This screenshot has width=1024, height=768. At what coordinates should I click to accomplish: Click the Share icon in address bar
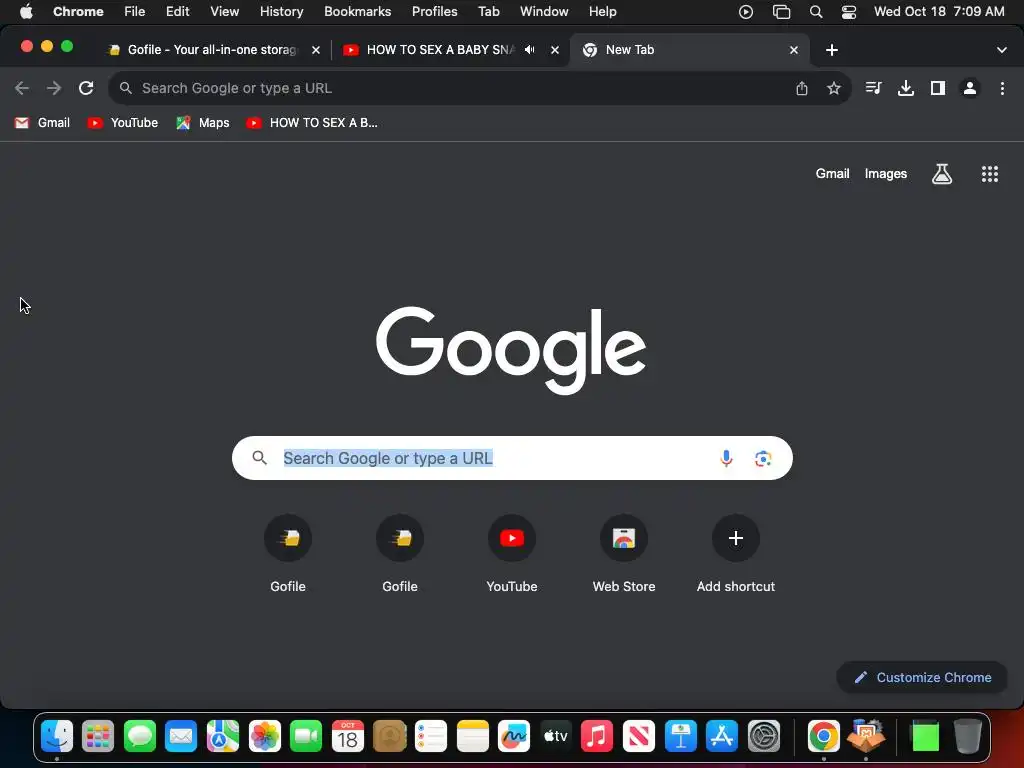[802, 88]
